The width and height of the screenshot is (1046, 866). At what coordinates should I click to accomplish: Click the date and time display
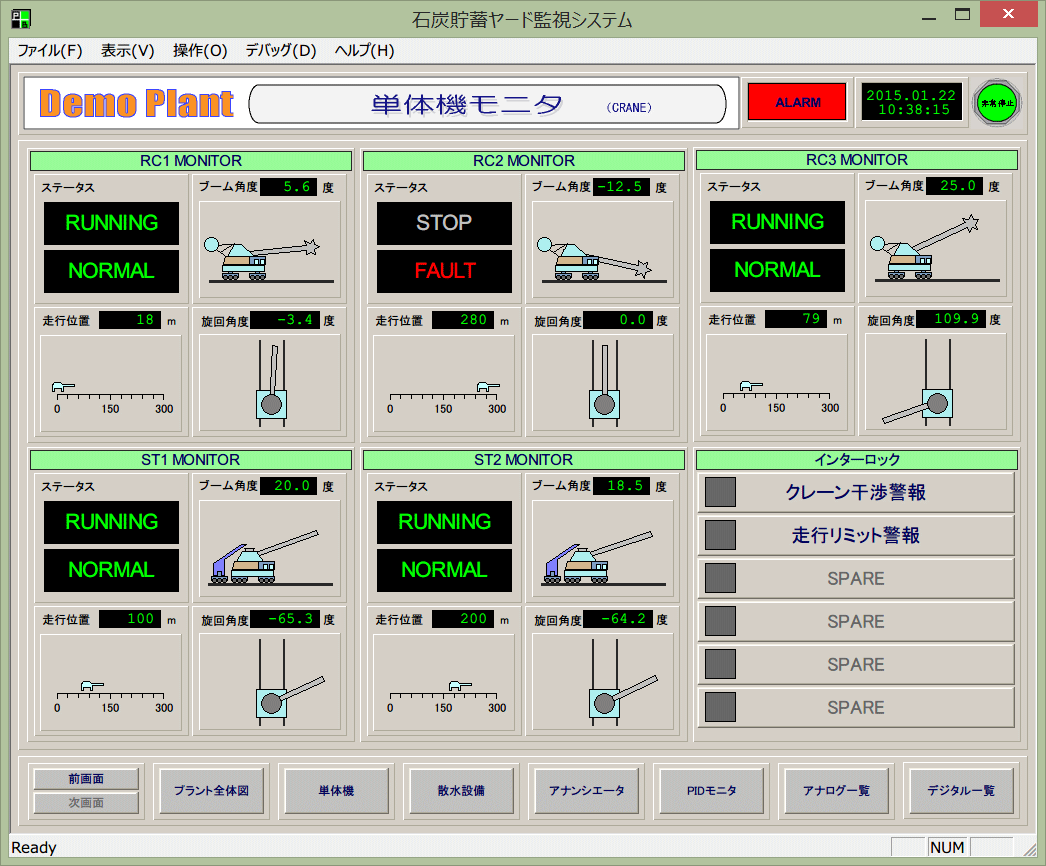[911, 102]
